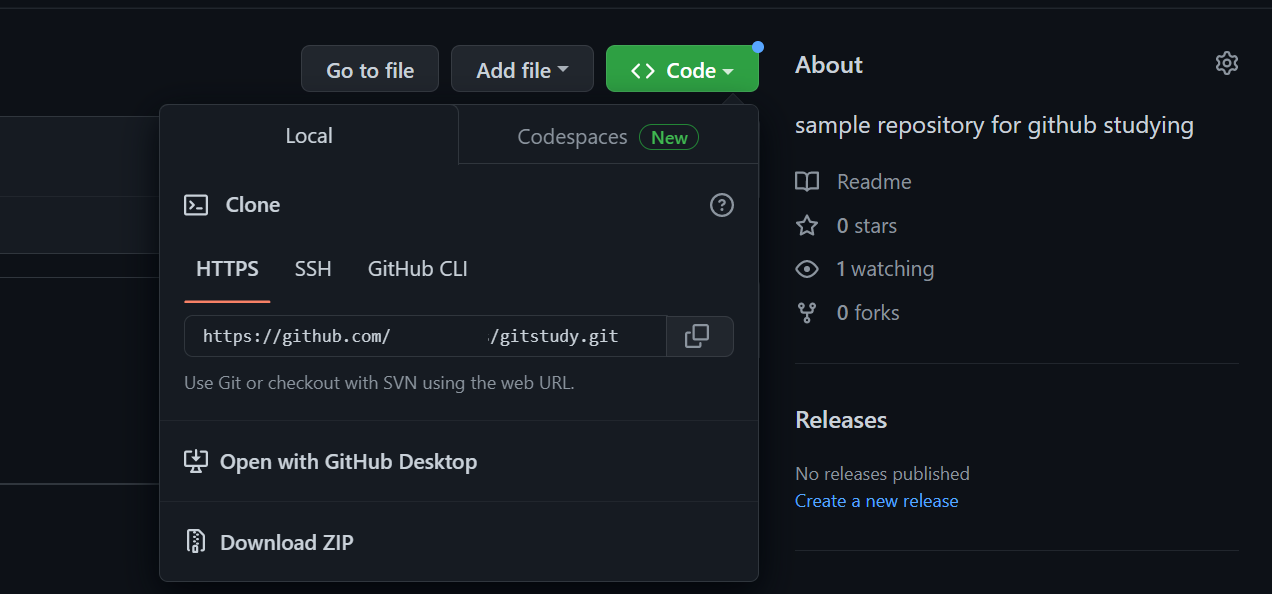Click the star icon beside 0 stars
Screen dimensions: 1272x594
point(807,226)
